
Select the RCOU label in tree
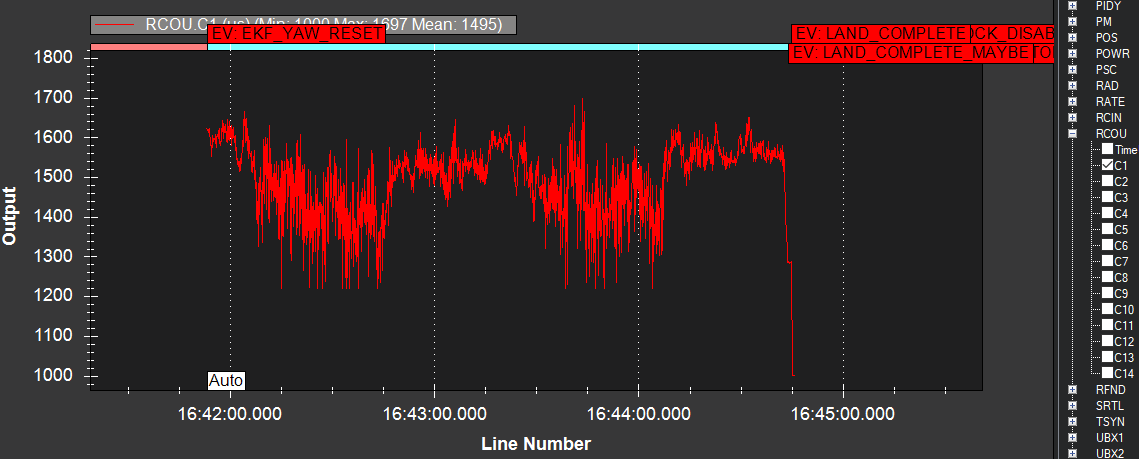tap(1111, 134)
